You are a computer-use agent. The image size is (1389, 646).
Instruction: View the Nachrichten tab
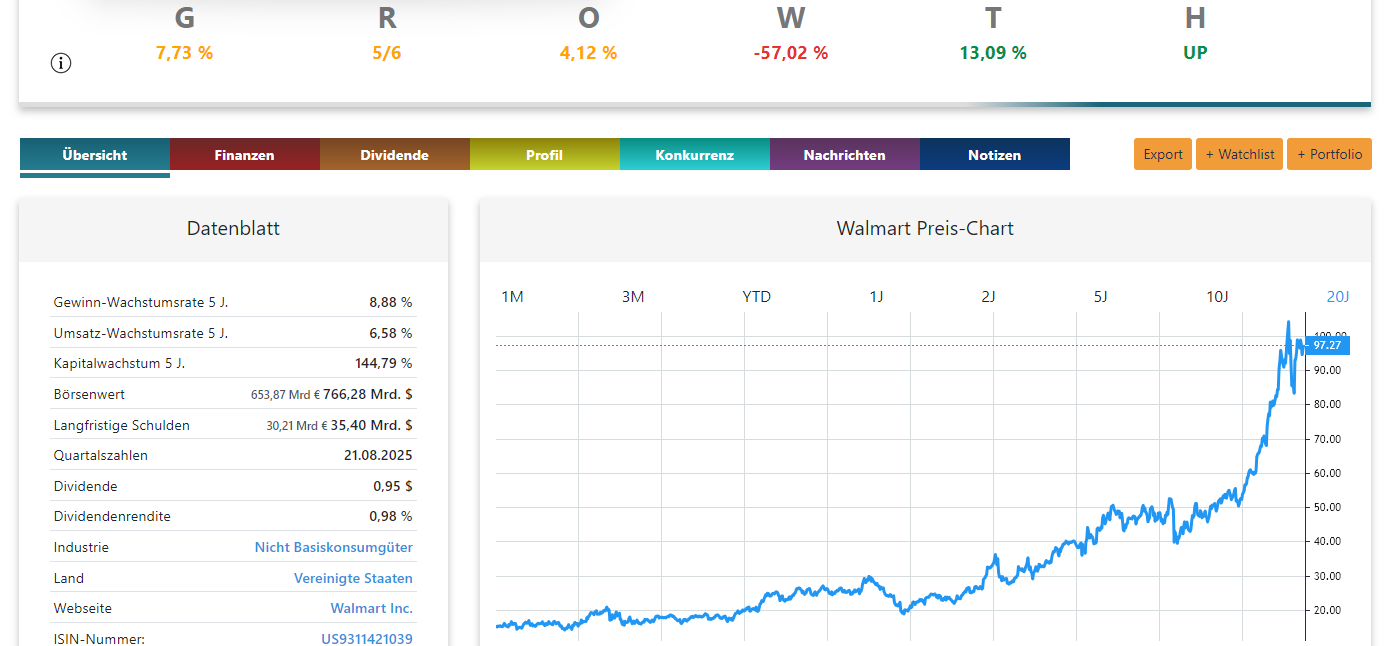pyautogui.click(x=845, y=155)
